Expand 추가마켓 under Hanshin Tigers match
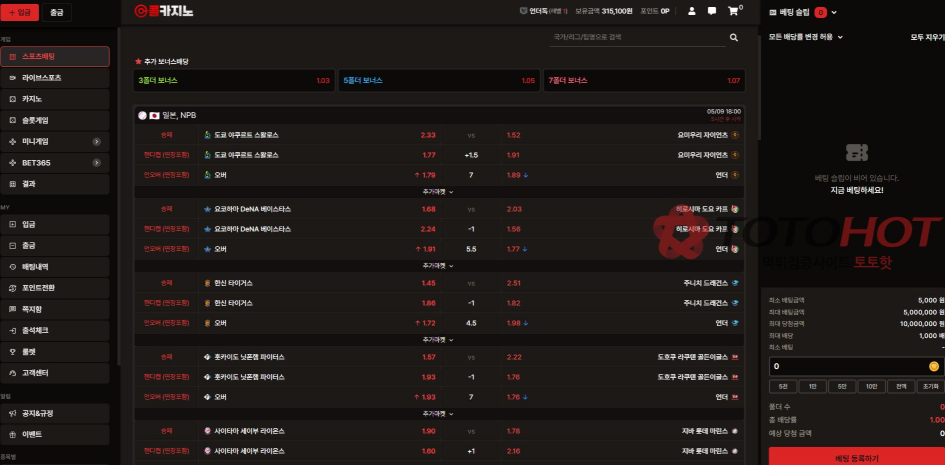Screen dimensions: 945x465 tap(438, 340)
